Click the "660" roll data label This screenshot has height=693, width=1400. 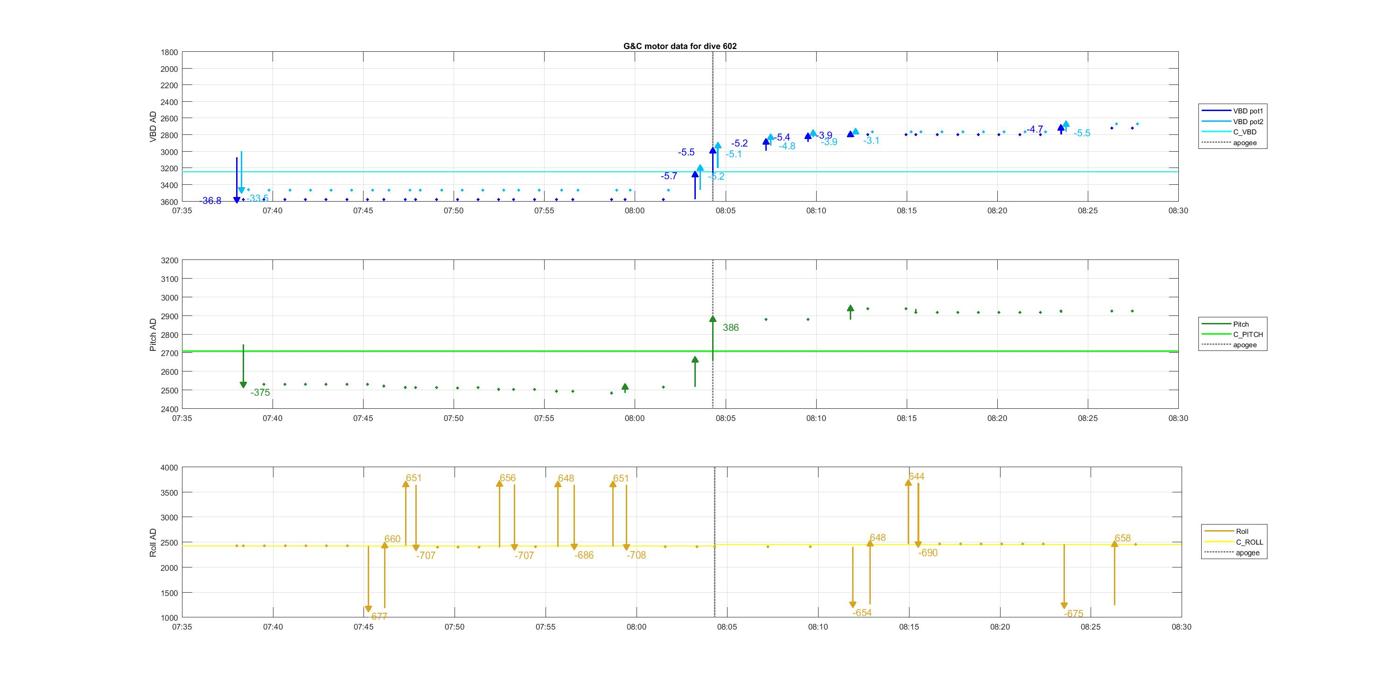(x=393, y=539)
